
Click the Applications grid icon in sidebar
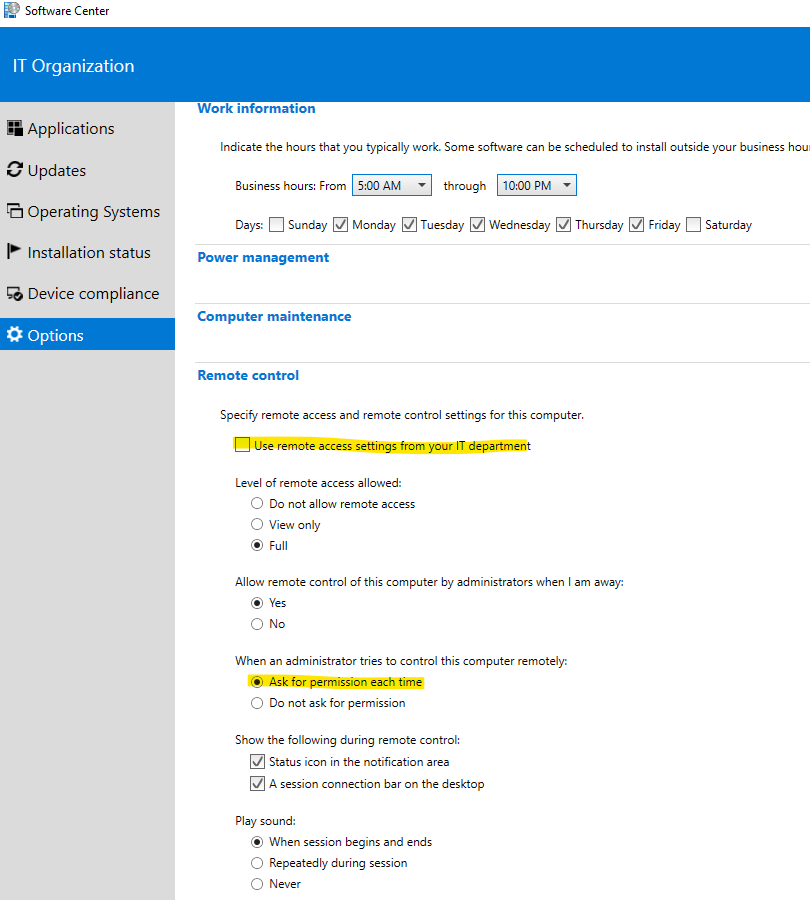click(x=17, y=128)
